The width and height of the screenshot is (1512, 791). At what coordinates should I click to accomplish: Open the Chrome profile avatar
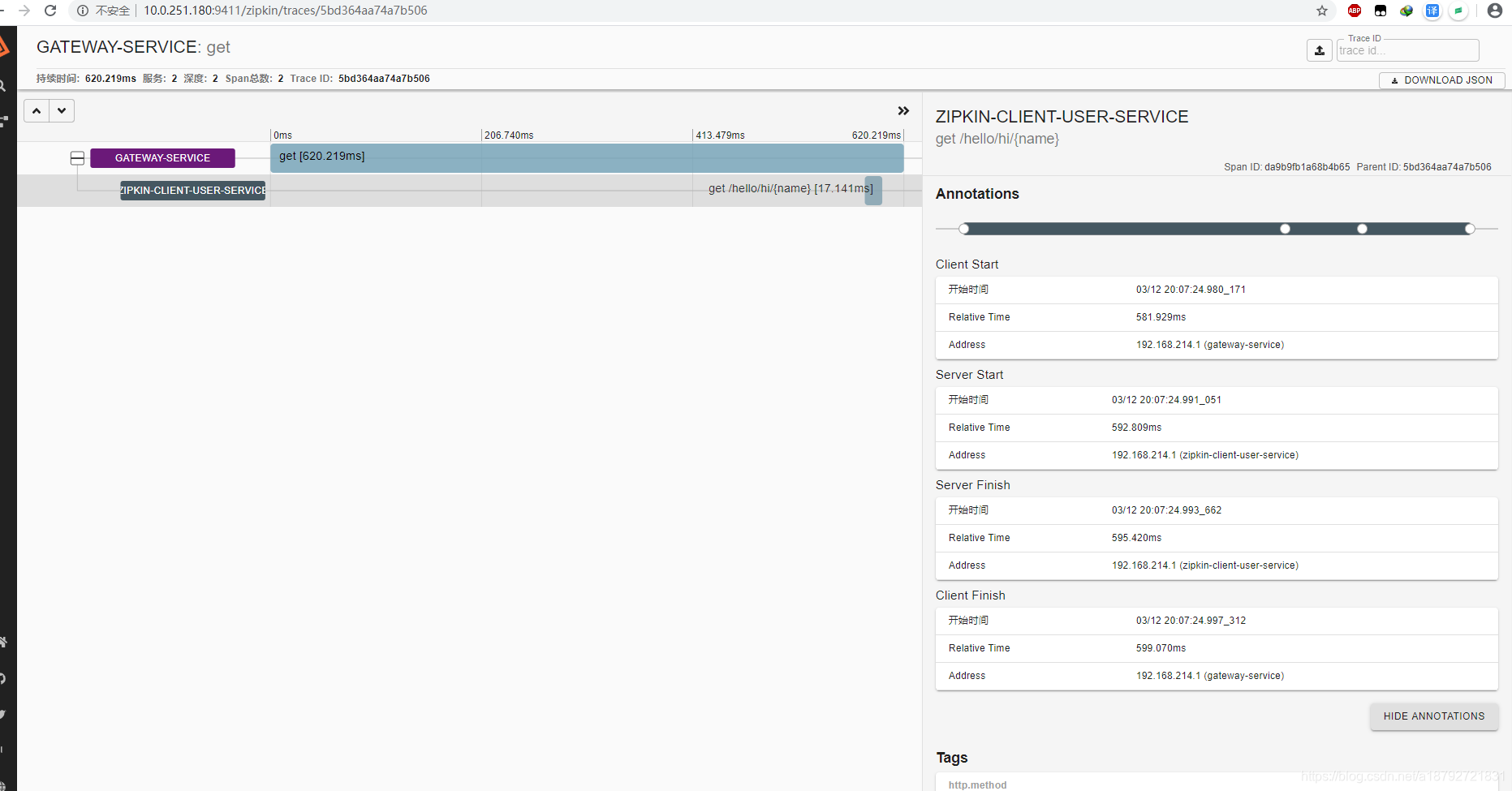pos(1495,11)
